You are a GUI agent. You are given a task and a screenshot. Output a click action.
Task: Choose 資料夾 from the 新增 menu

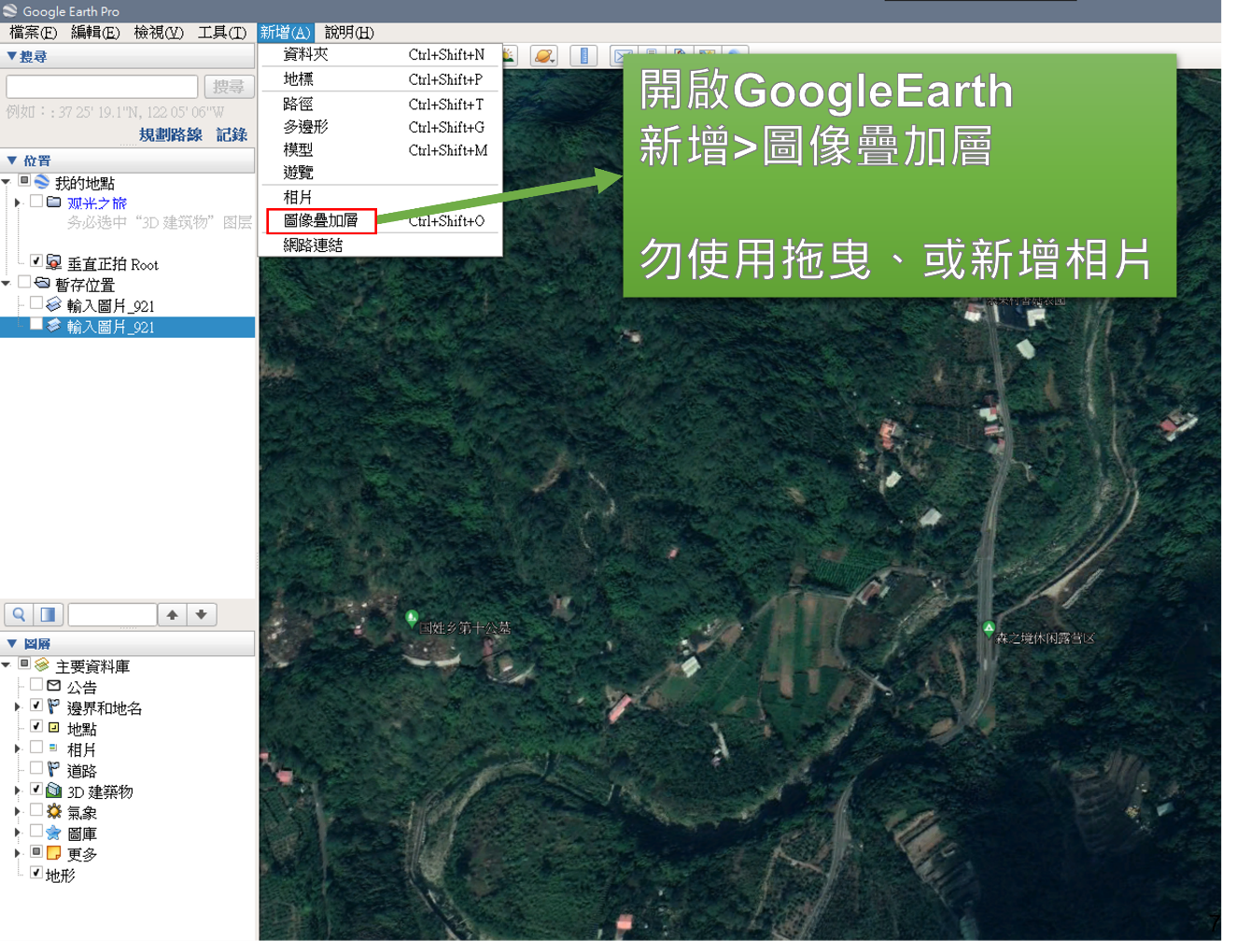coord(381,55)
